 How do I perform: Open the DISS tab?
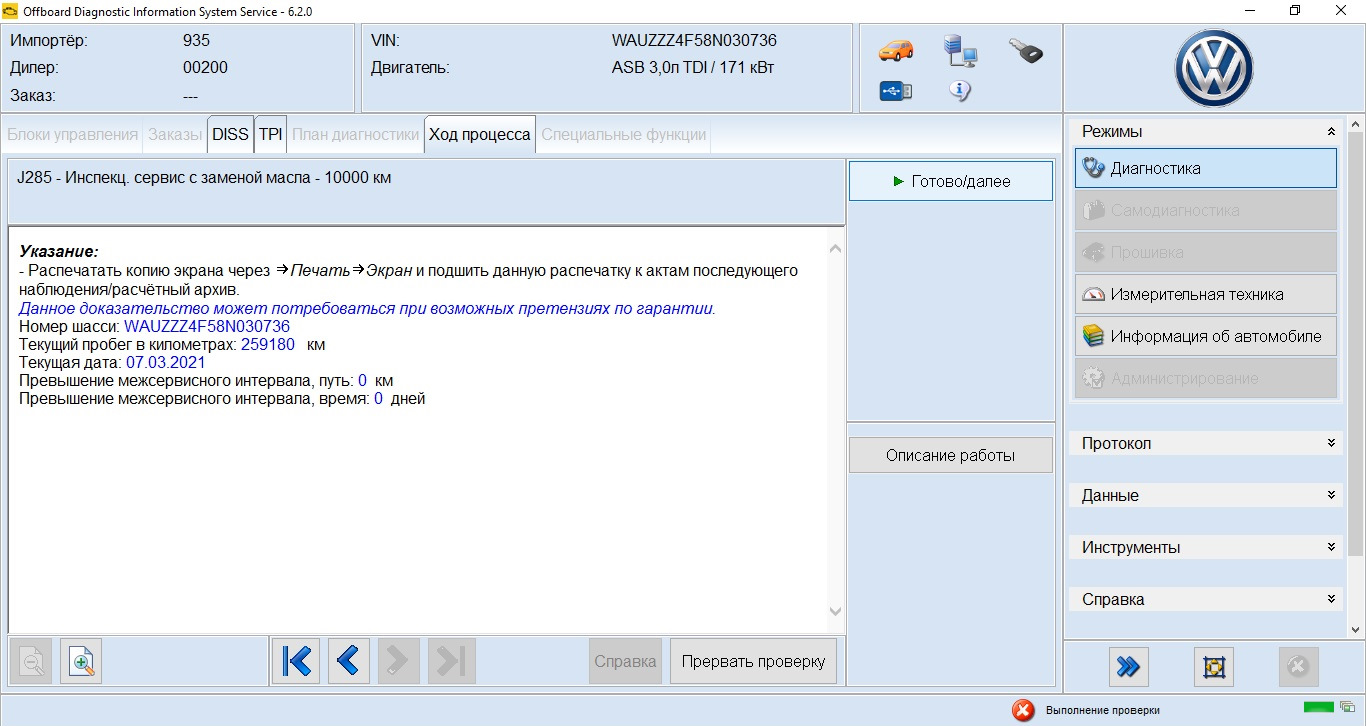(230, 134)
